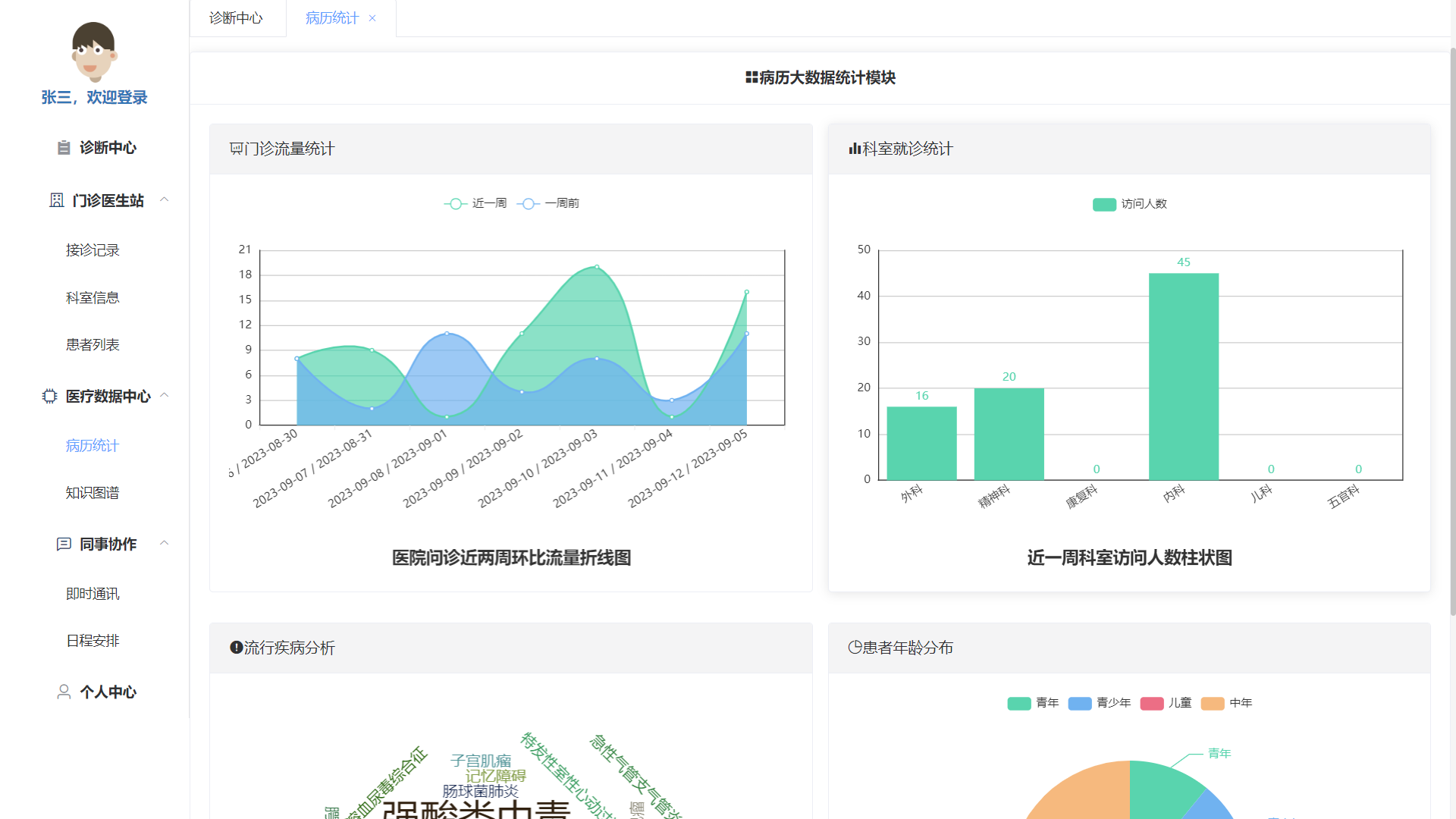Collapse the 医疗数据中心 submenu chevron

pyautogui.click(x=164, y=395)
